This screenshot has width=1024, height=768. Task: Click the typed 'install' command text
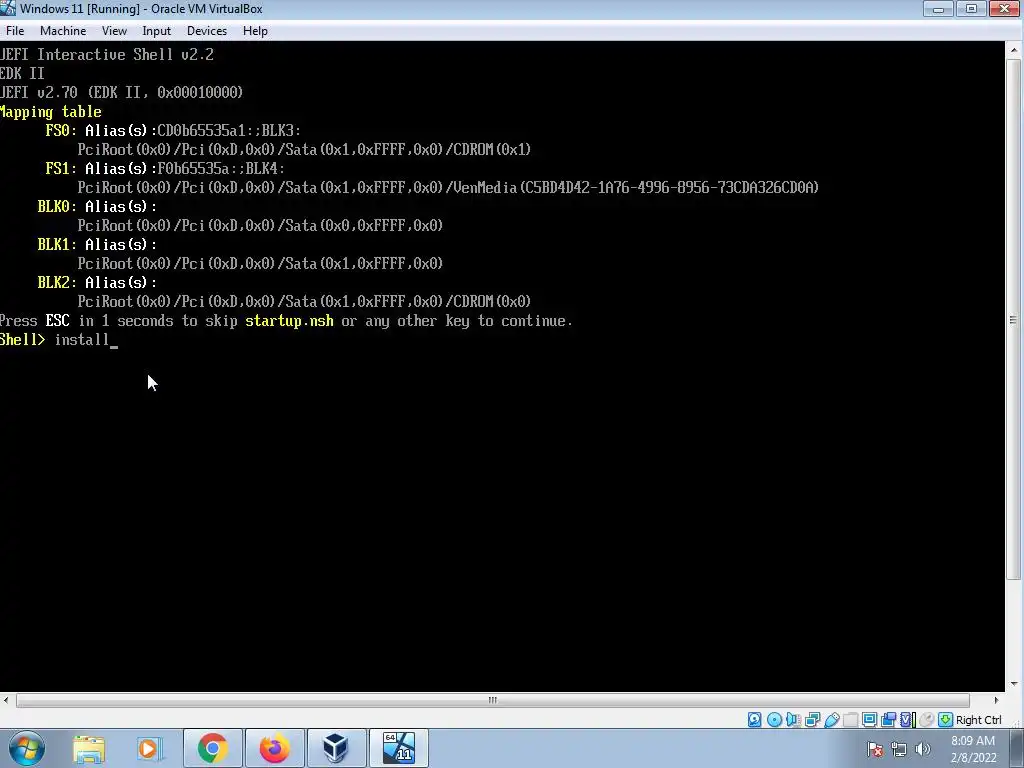[82, 340]
